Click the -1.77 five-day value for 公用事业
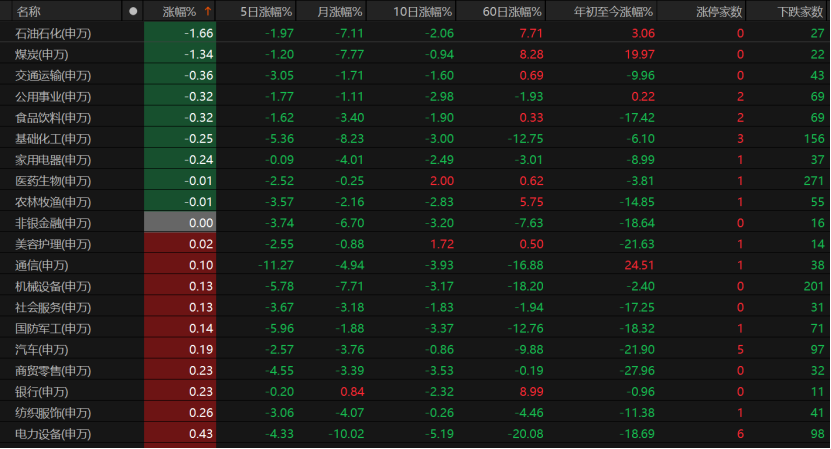 [x=279, y=96]
